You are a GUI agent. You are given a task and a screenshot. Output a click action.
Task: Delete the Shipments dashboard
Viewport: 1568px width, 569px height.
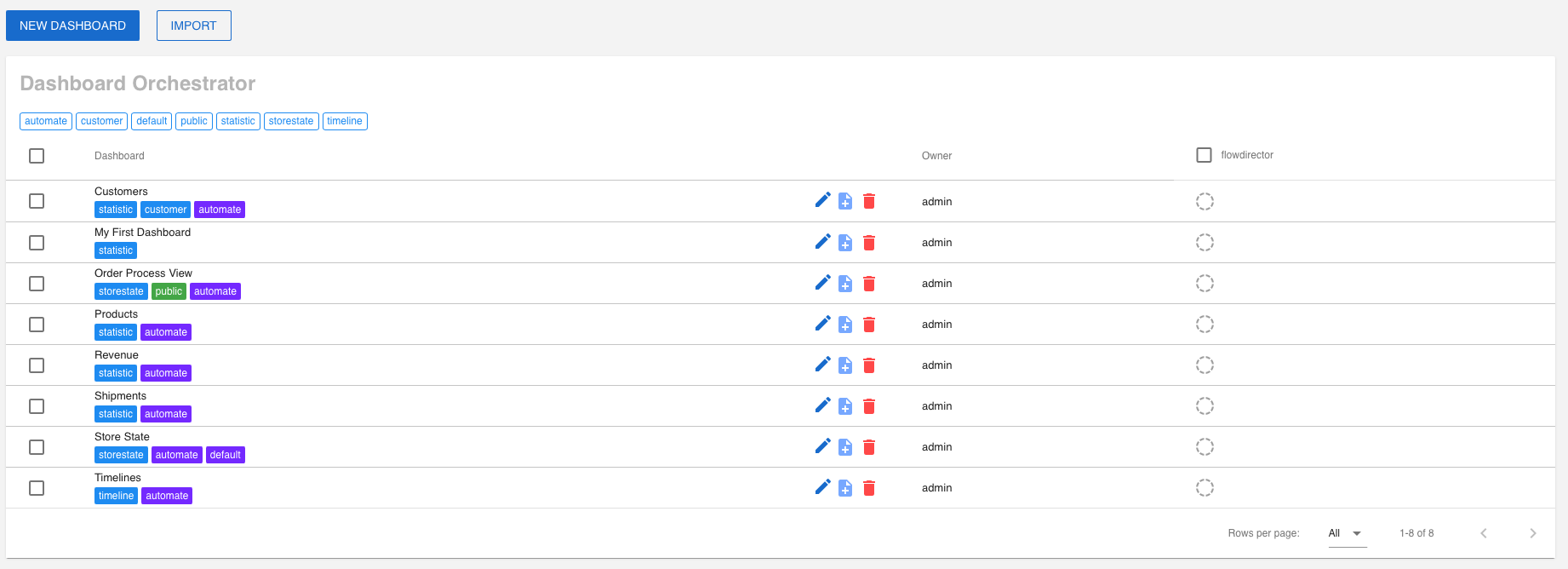pyautogui.click(x=869, y=406)
